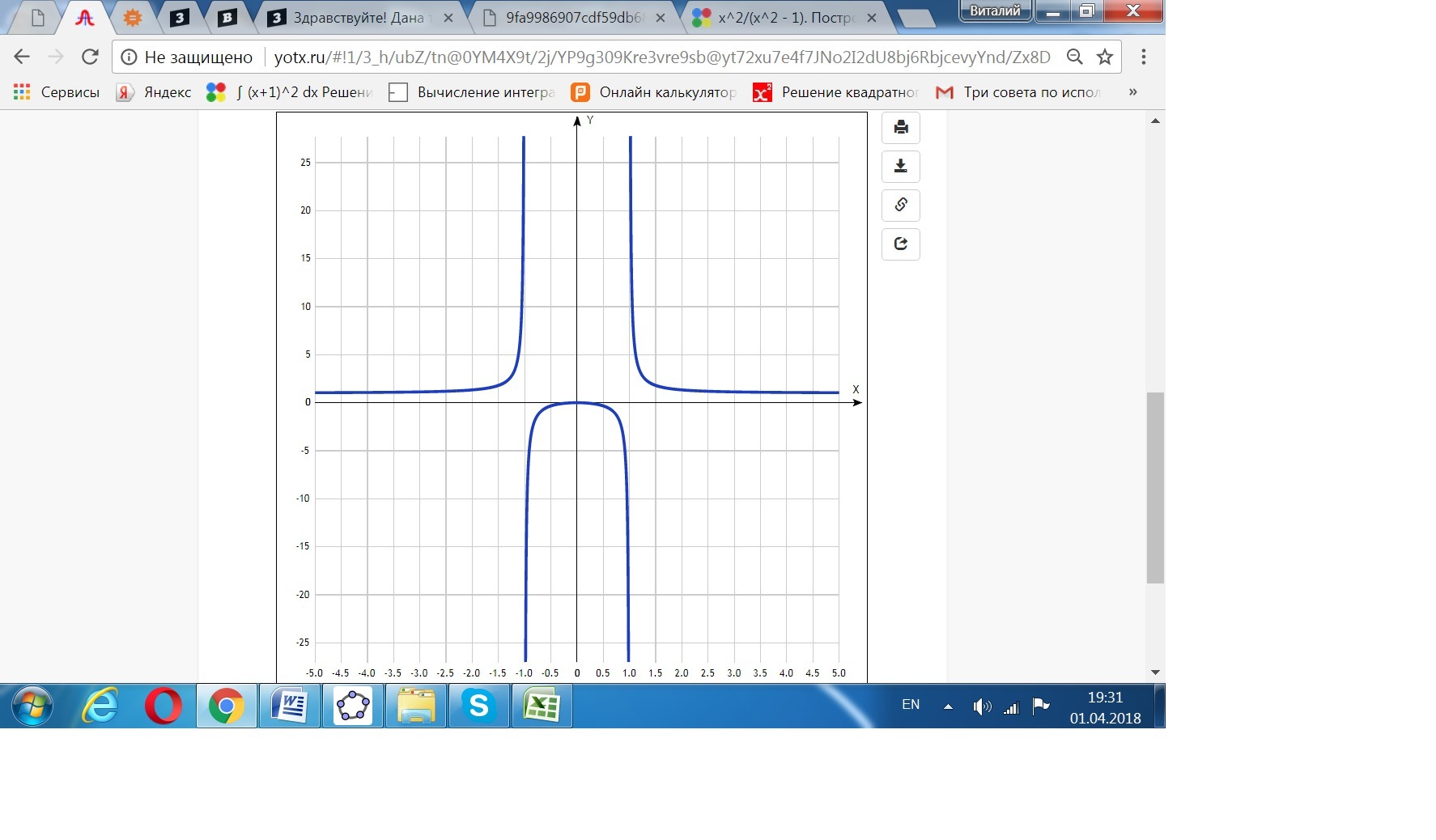Download the graph image
The height and width of the screenshot is (840, 1436).
click(x=900, y=167)
